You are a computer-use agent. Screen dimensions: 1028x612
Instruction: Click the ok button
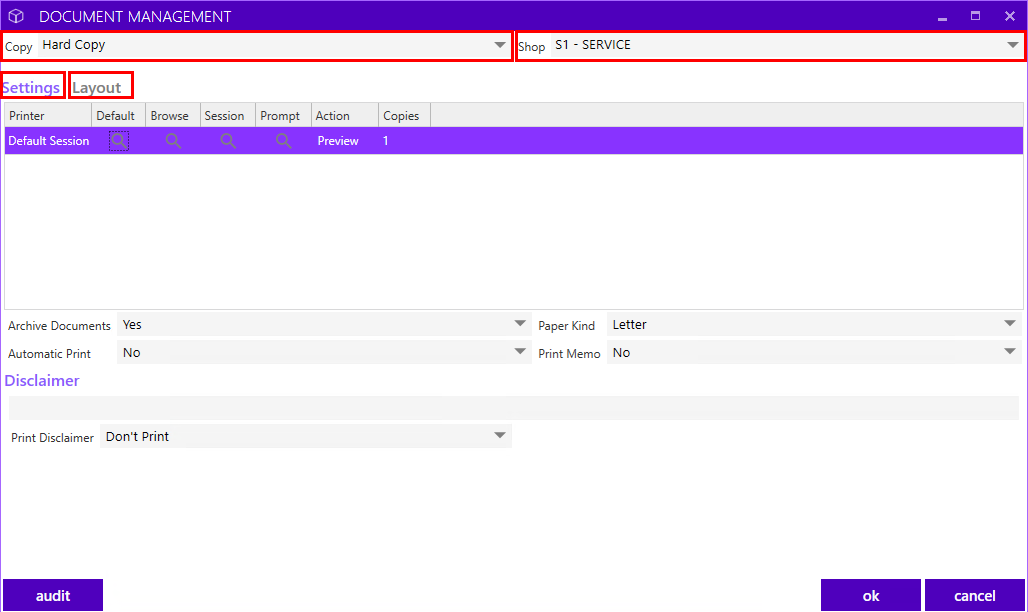point(871,595)
